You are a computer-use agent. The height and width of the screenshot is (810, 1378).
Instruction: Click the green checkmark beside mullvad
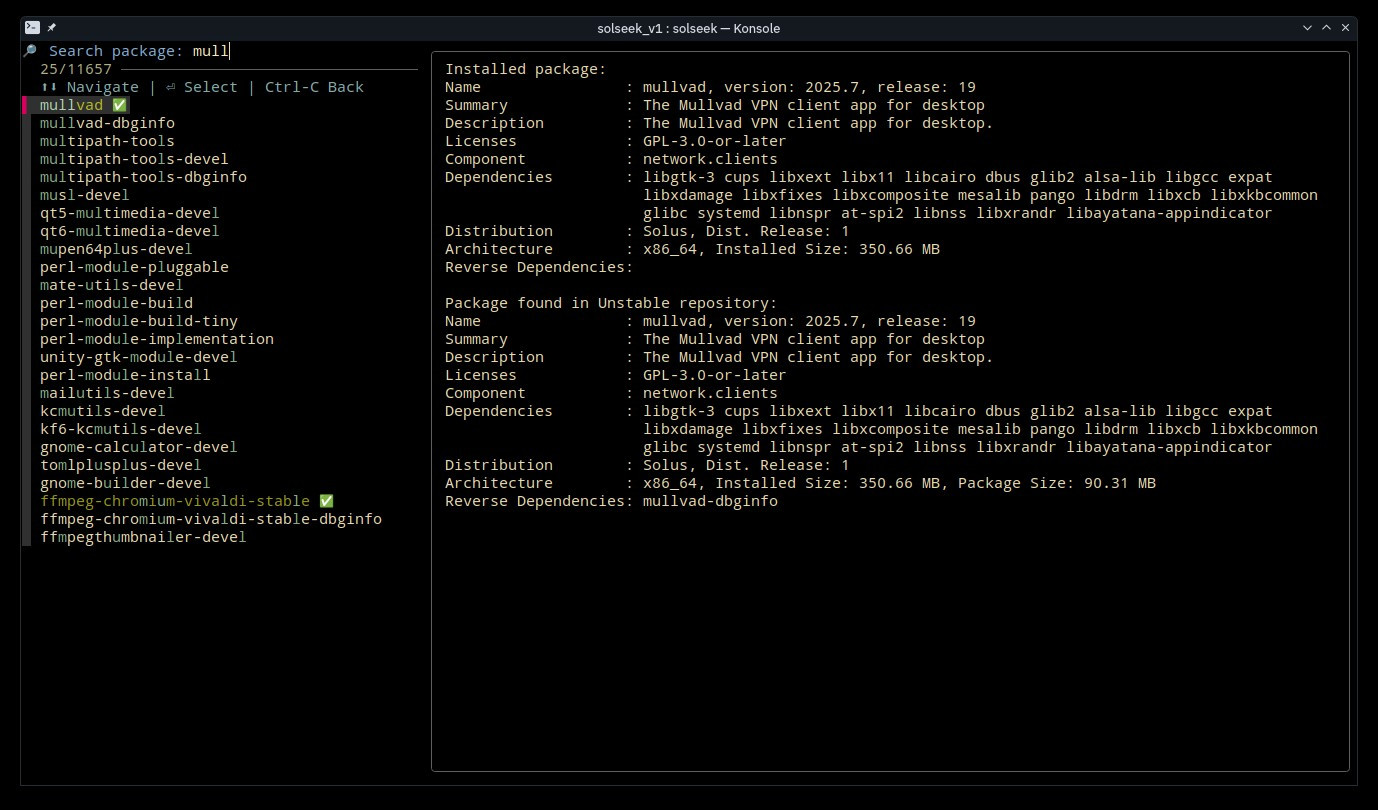click(119, 105)
